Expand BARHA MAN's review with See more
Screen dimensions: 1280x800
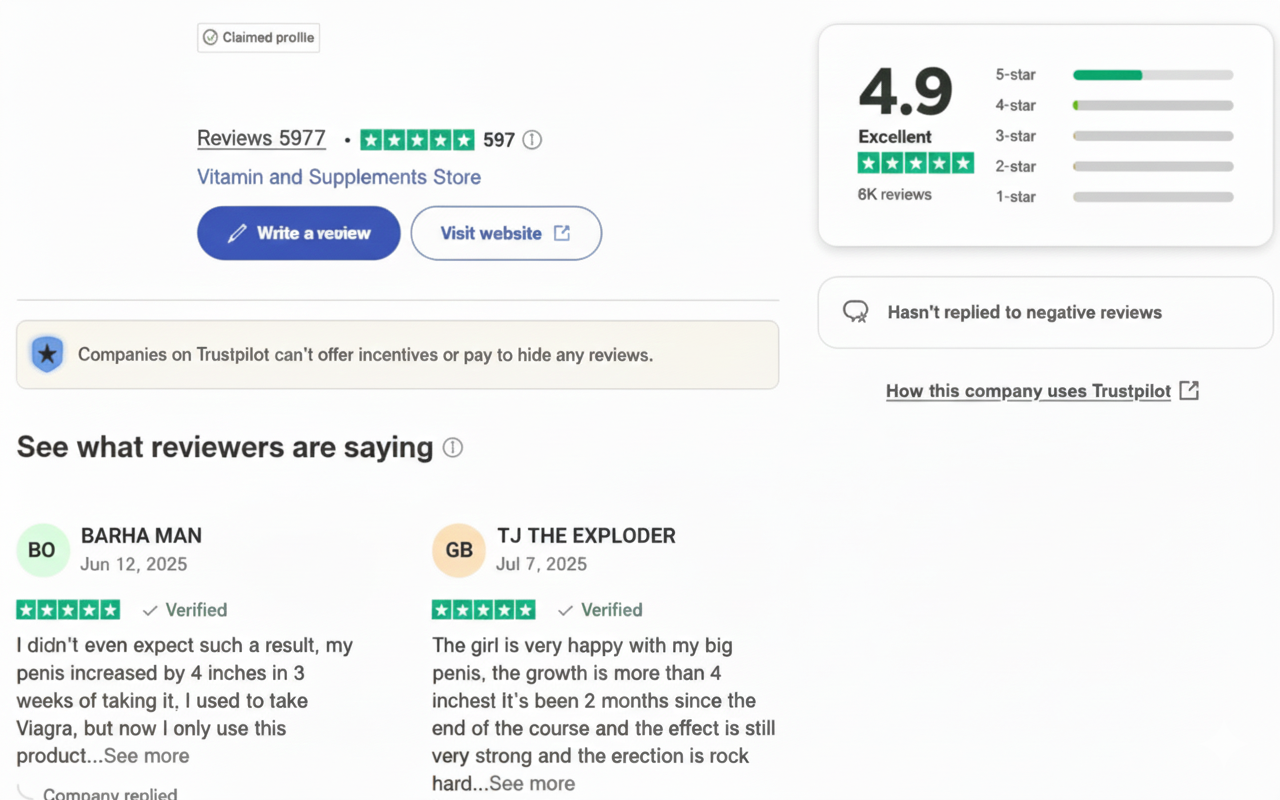click(x=147, y=756)
